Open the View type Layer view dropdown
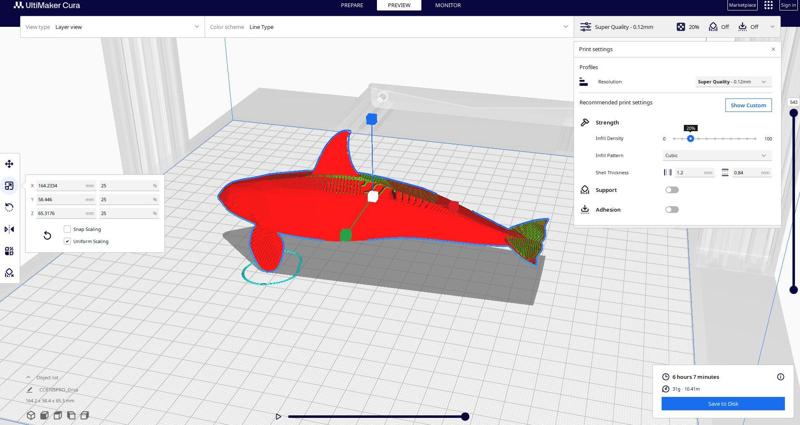The height and width of the screenshot is (425, 800). (x=112, y=27)
